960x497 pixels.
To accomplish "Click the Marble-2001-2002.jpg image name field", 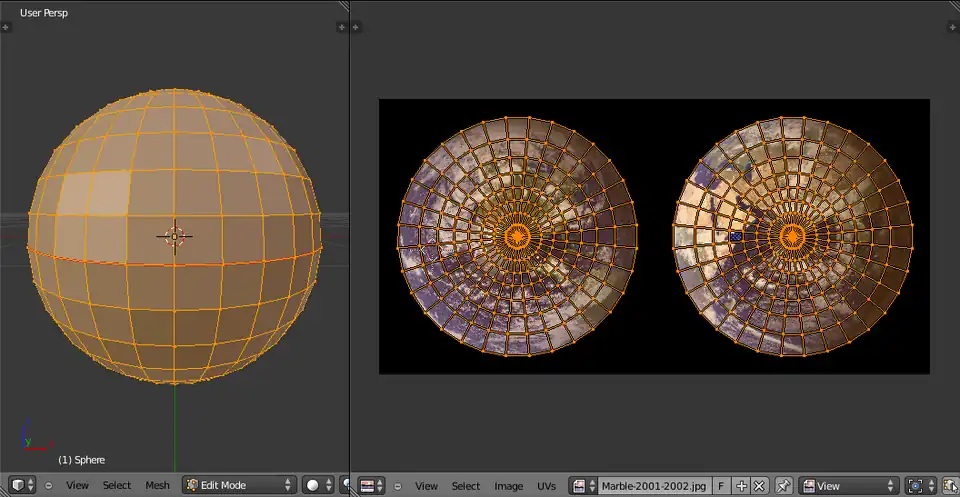I will (x=653, y=485).
